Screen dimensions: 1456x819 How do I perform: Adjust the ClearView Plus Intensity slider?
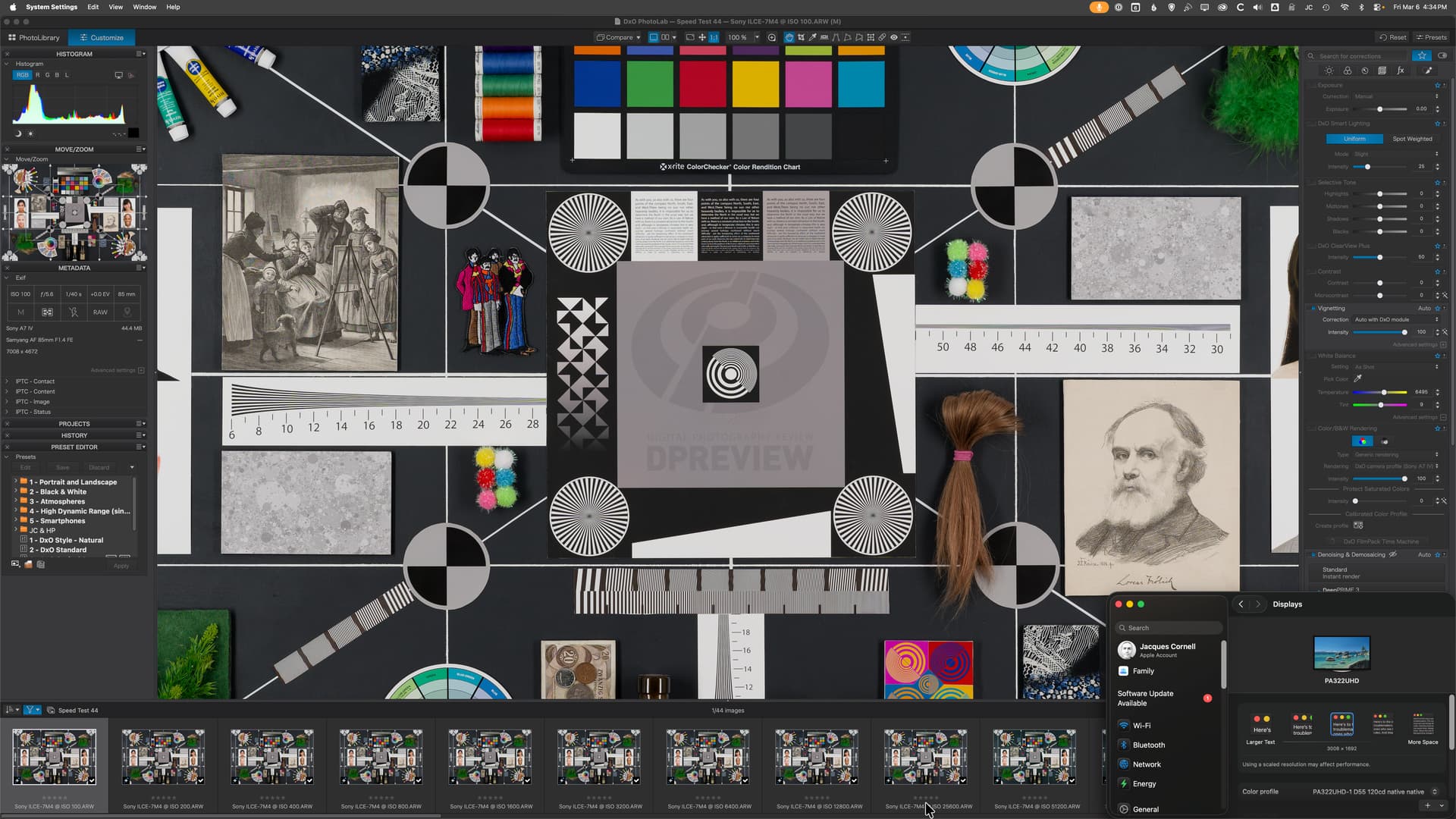[1379, 258]
